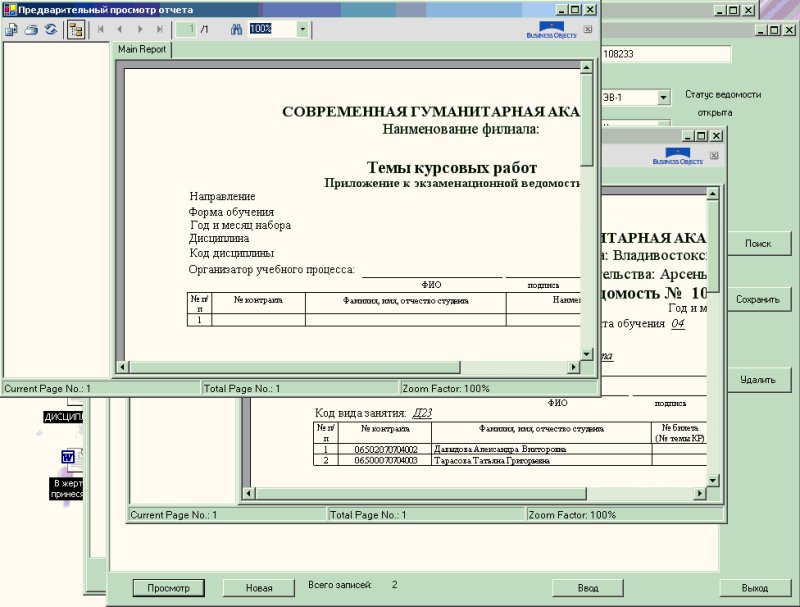Image resolution: width=800 pixels, height=607 pixels.
Task: Click the front report horizontal scrollbar thumb
Action: click(x=294, y=367)
